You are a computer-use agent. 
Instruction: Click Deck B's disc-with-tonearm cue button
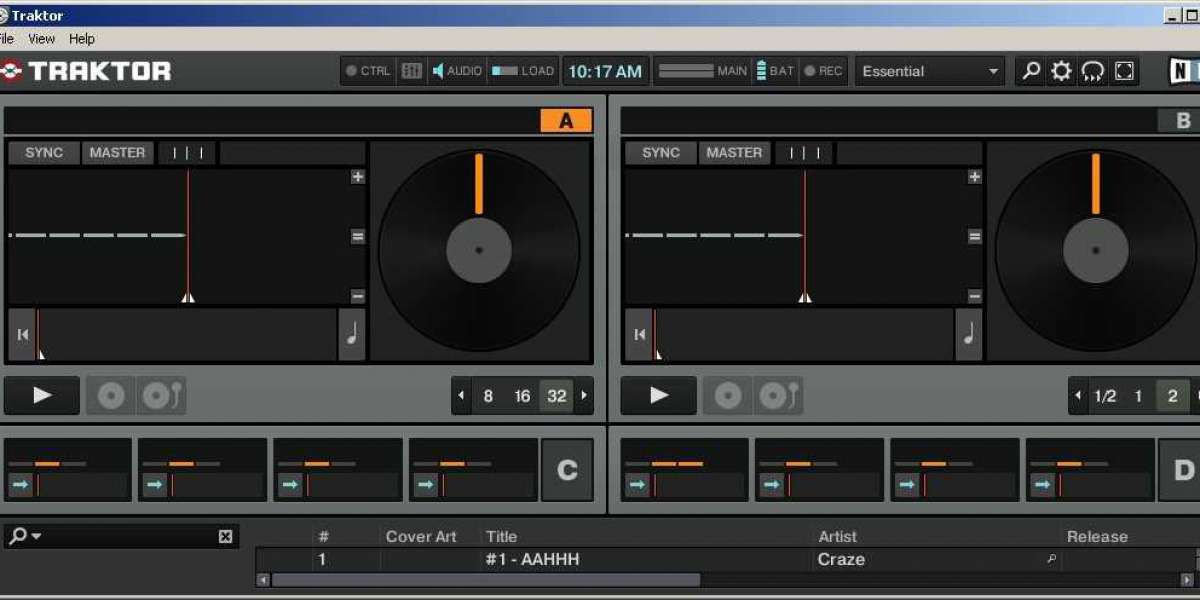(778, 396)
